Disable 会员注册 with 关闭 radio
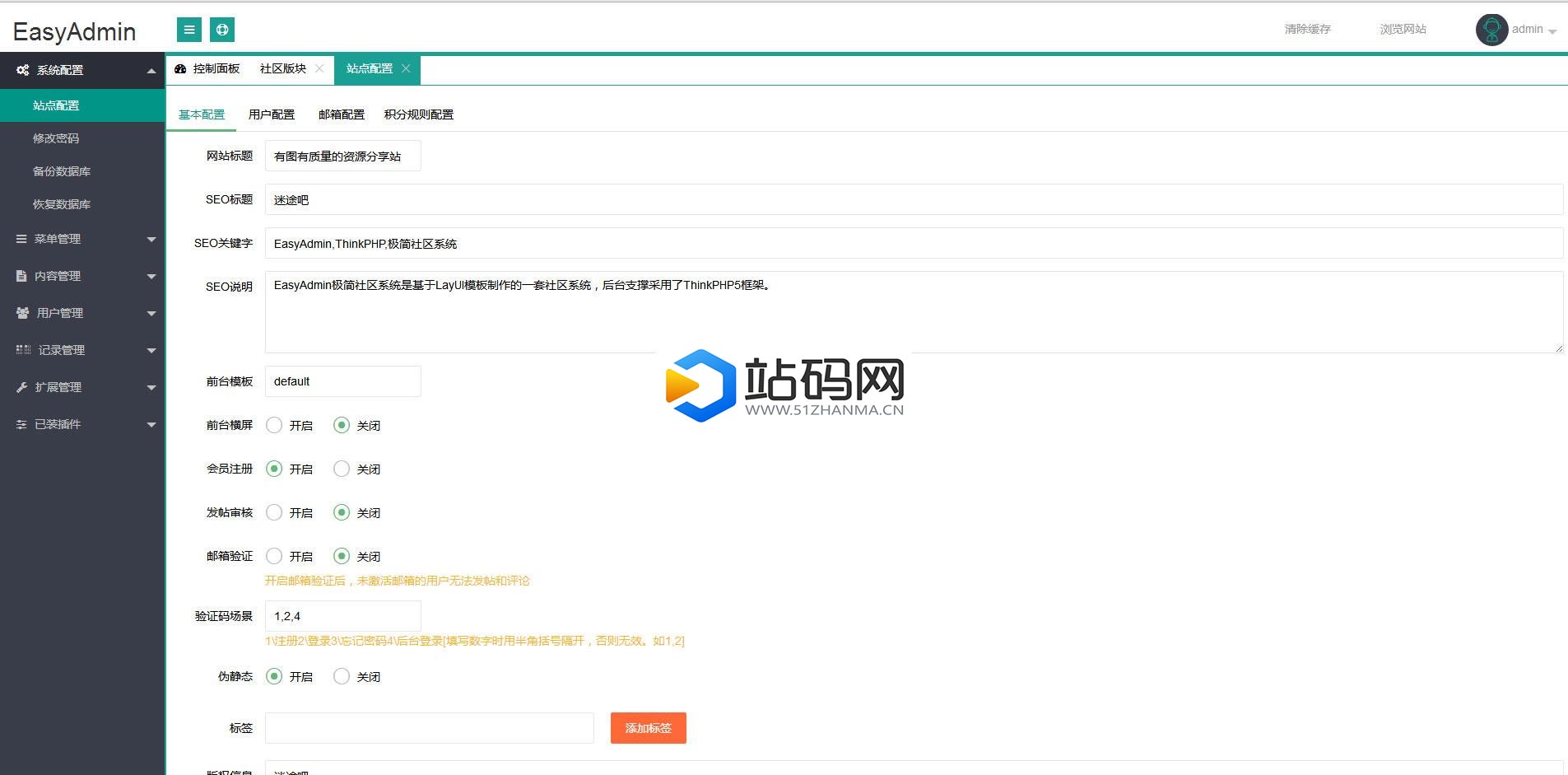 coord(342,469)
